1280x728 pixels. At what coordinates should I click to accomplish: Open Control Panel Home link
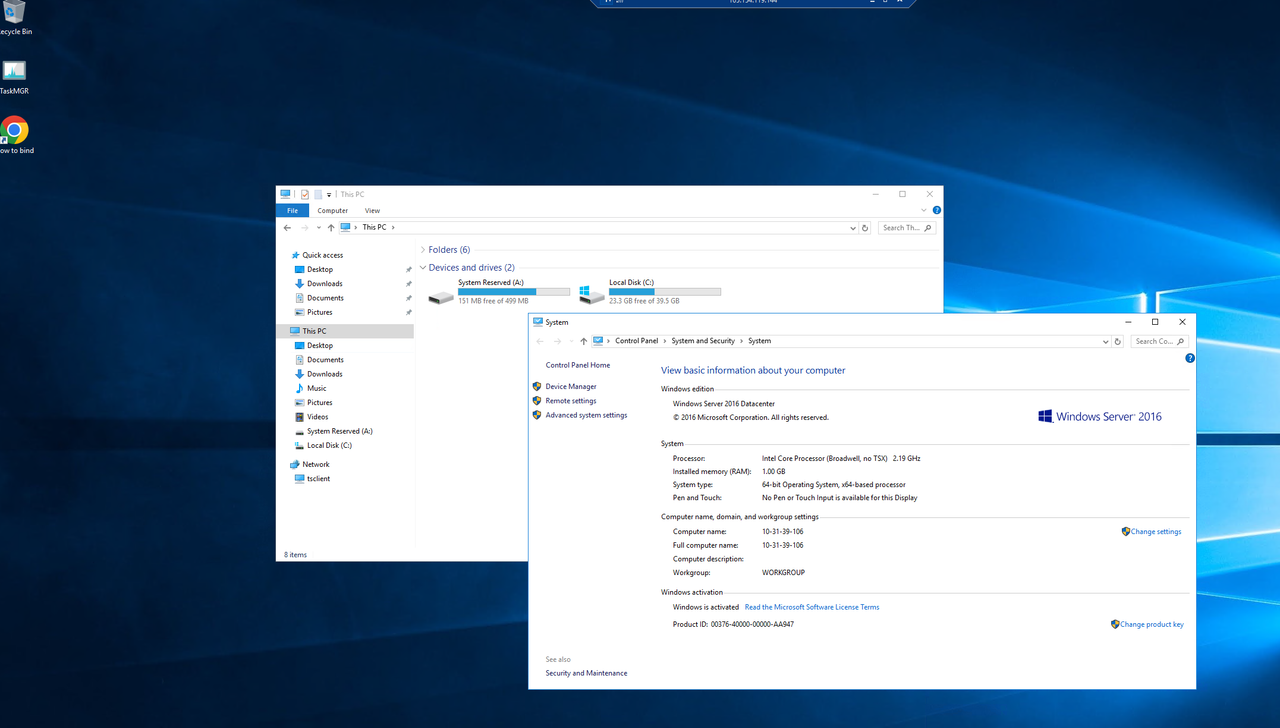tap(578, 365)
